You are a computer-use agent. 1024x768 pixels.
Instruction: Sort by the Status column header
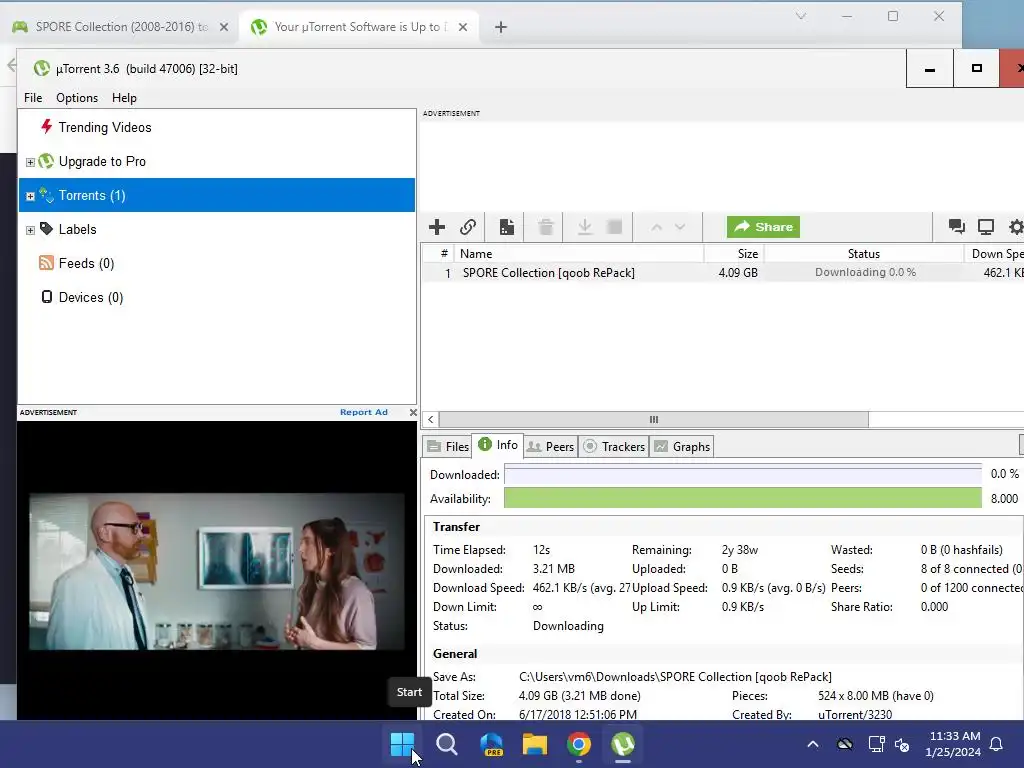pos(863,254)
